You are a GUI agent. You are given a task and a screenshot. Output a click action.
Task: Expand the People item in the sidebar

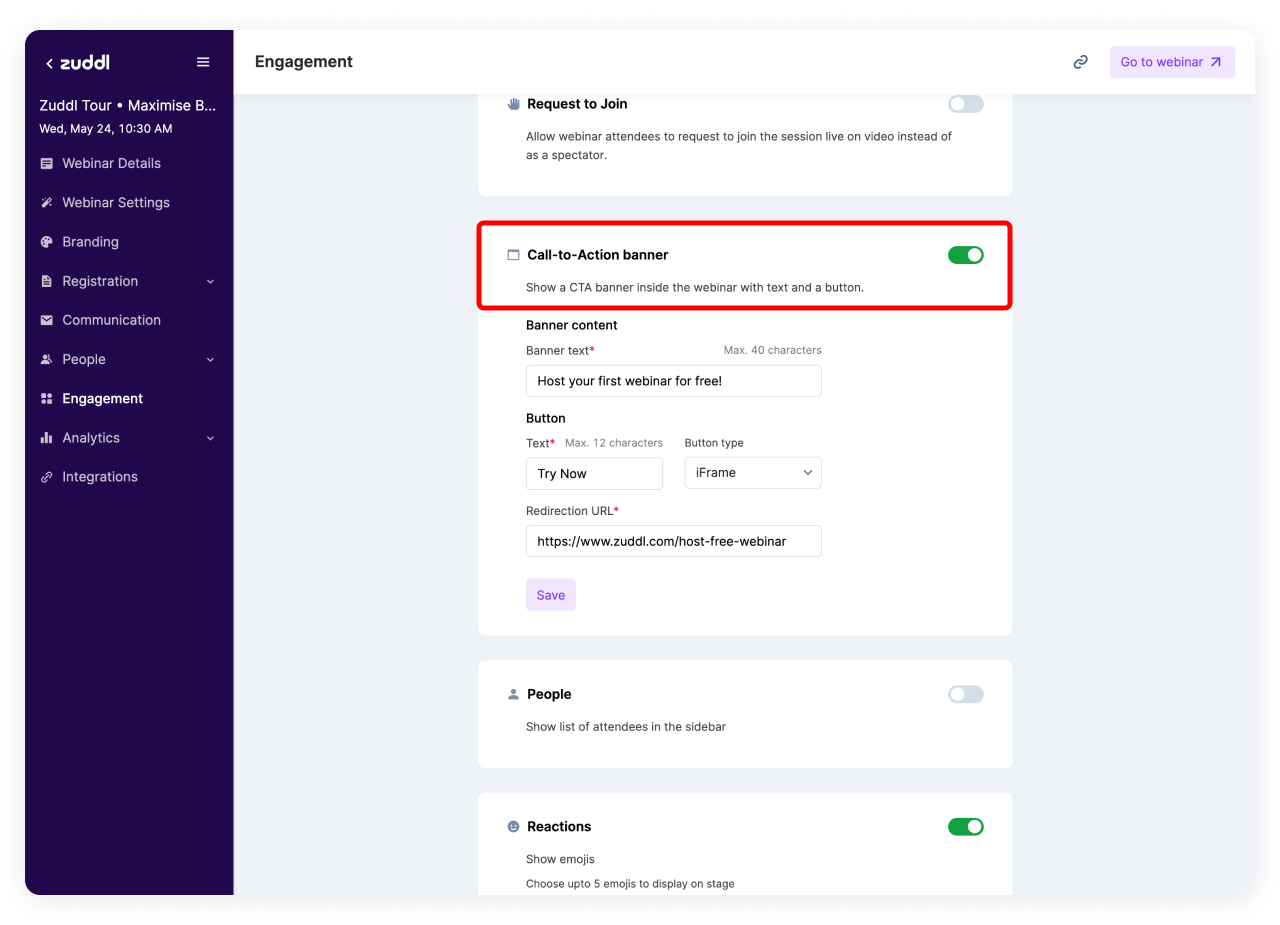point(210,360)
